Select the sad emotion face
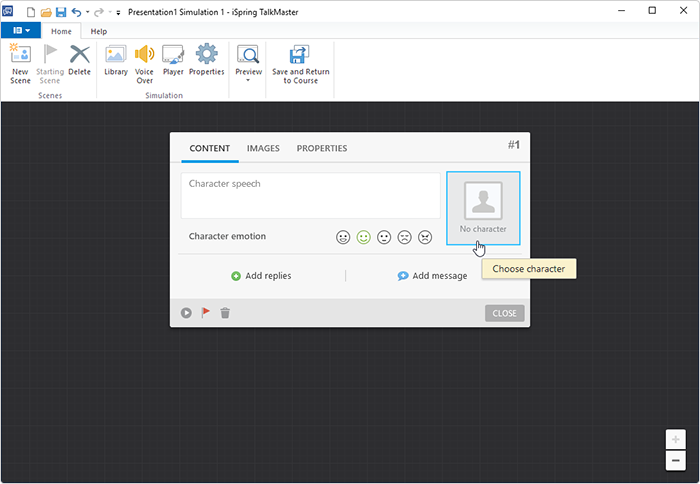The width and height of the screenshot is (700, 484). point(404,237)
